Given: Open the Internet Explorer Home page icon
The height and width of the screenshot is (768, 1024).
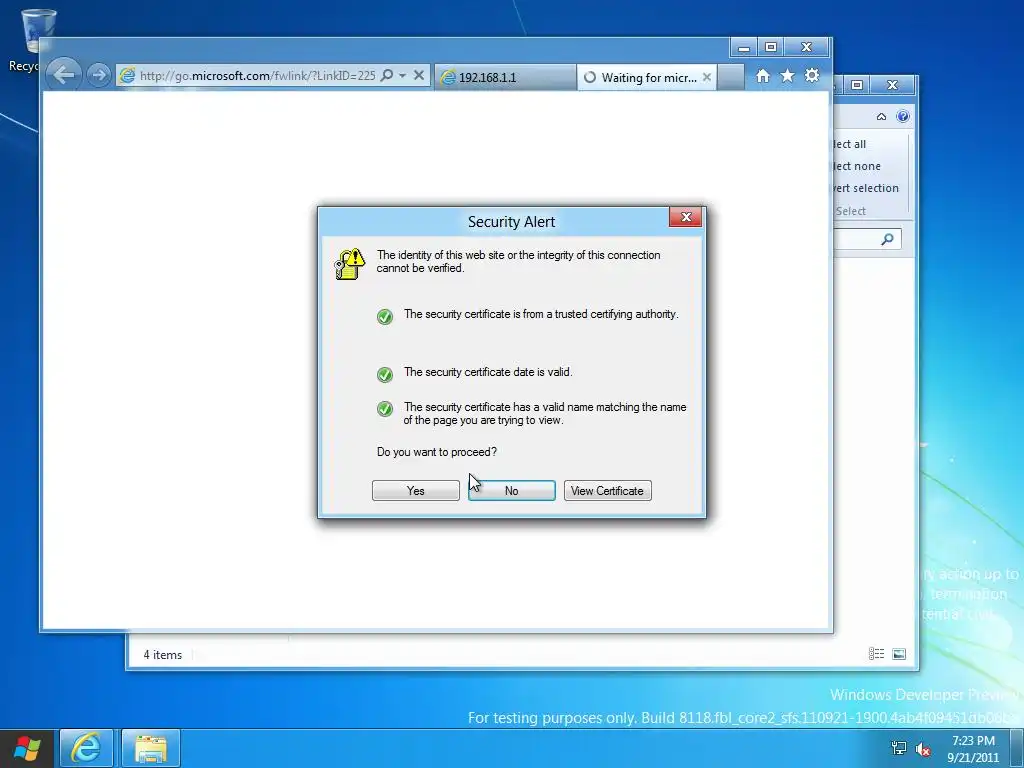Looking at the screenshot, I should pos(763,76).
